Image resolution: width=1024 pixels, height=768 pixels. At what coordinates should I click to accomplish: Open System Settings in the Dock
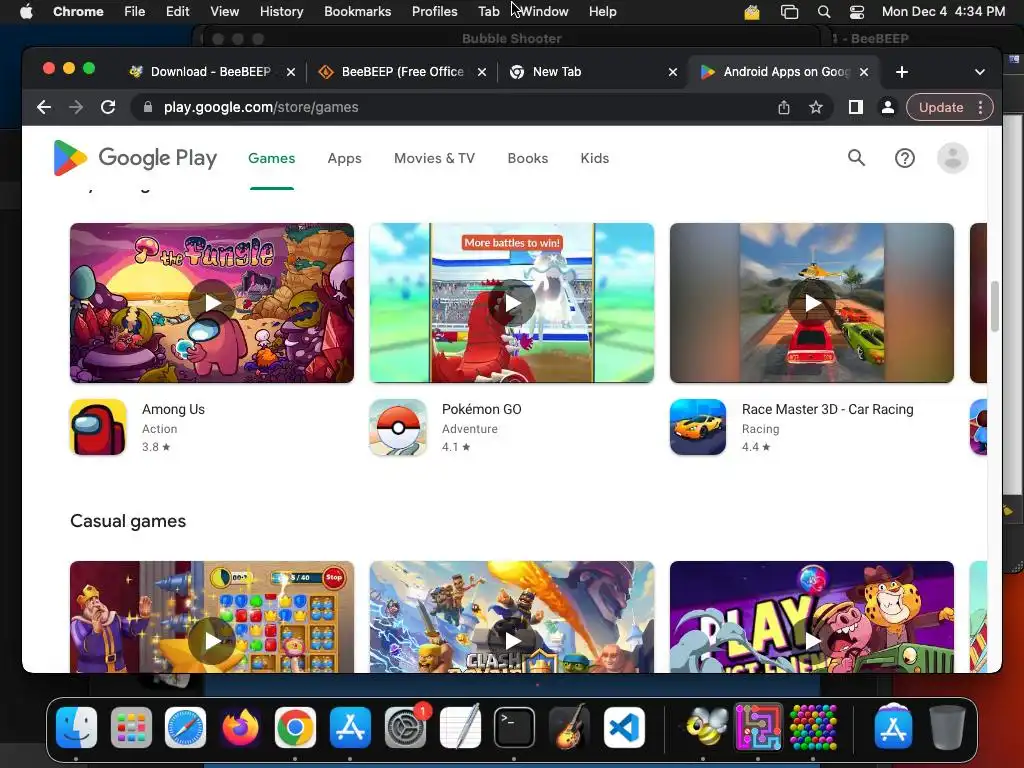click(x=405, y=727)
